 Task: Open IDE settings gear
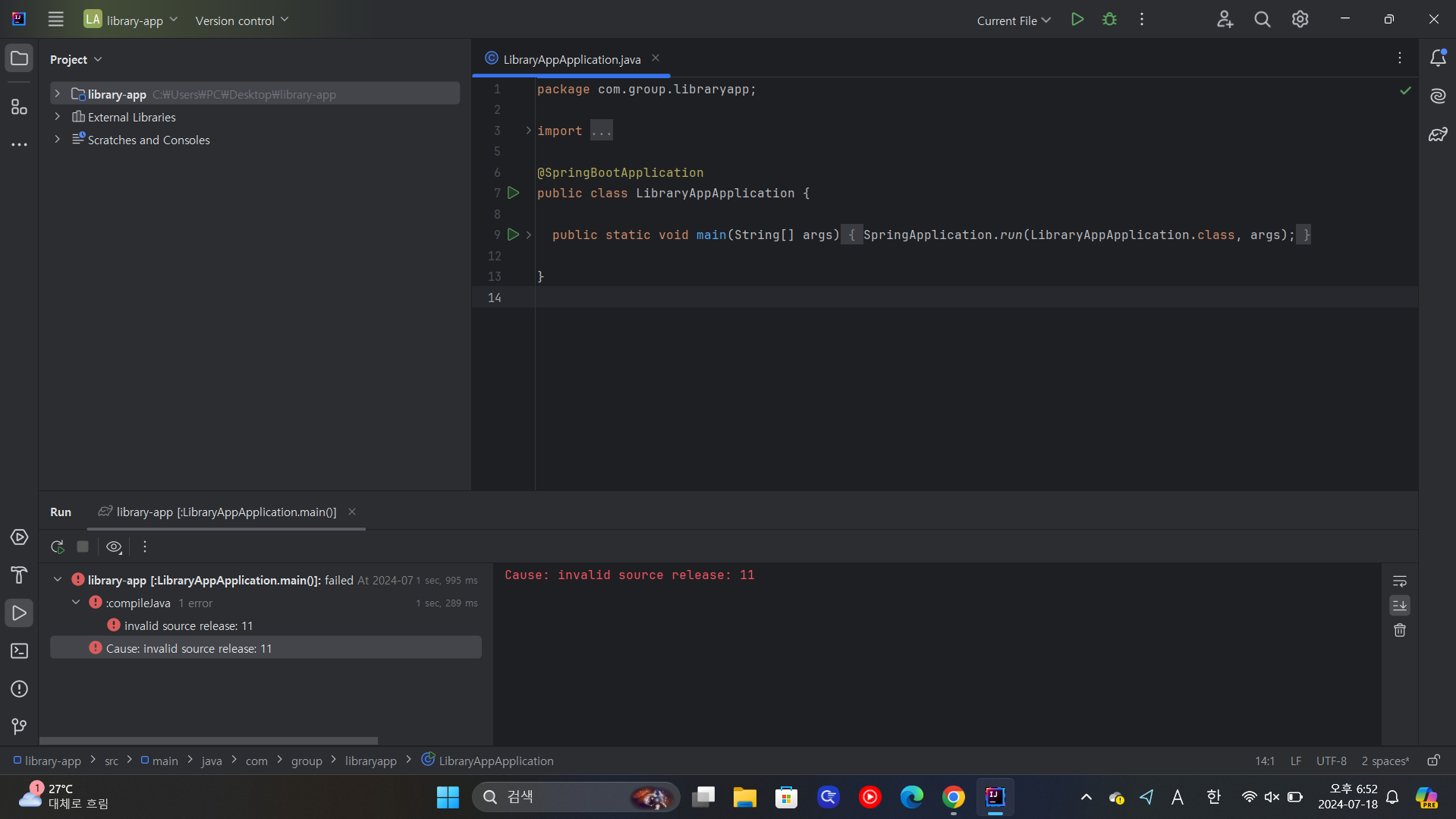point(1300,20)
